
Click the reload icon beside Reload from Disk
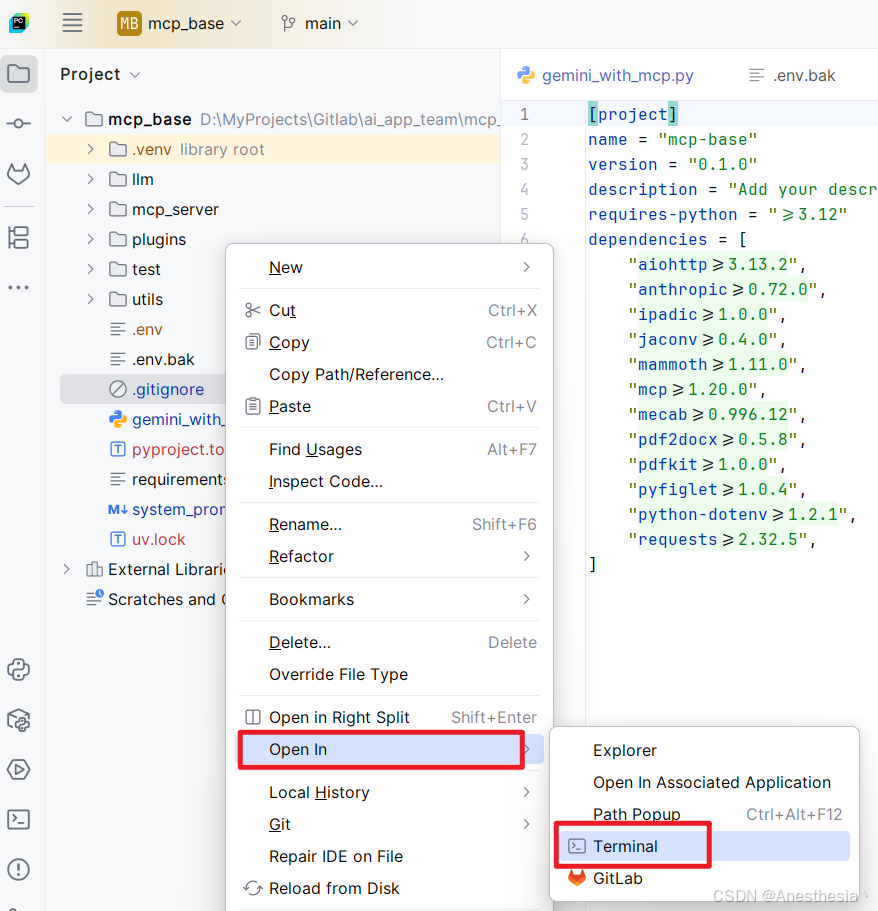click(253, 888)
